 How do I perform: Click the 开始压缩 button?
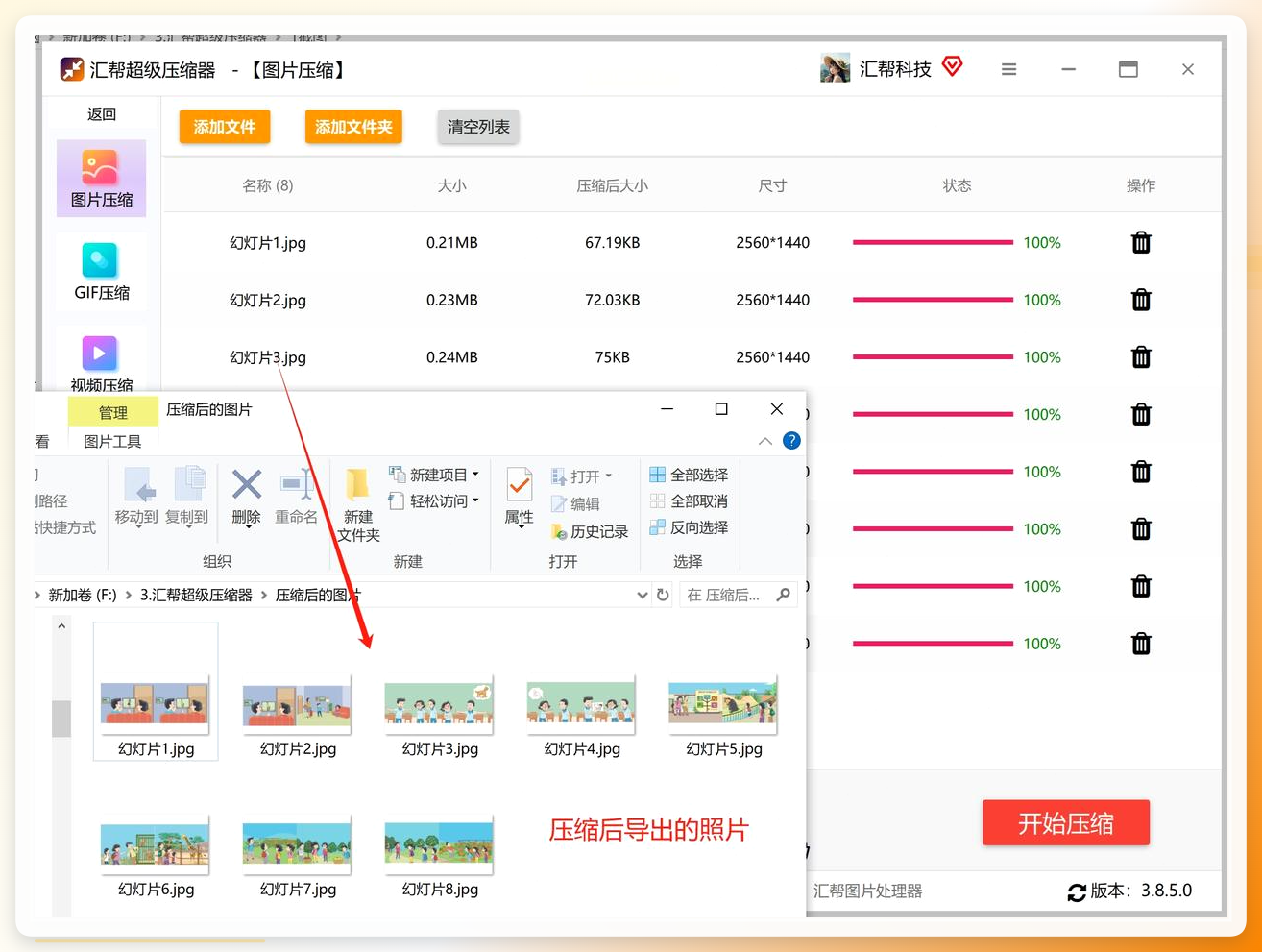1066,823
